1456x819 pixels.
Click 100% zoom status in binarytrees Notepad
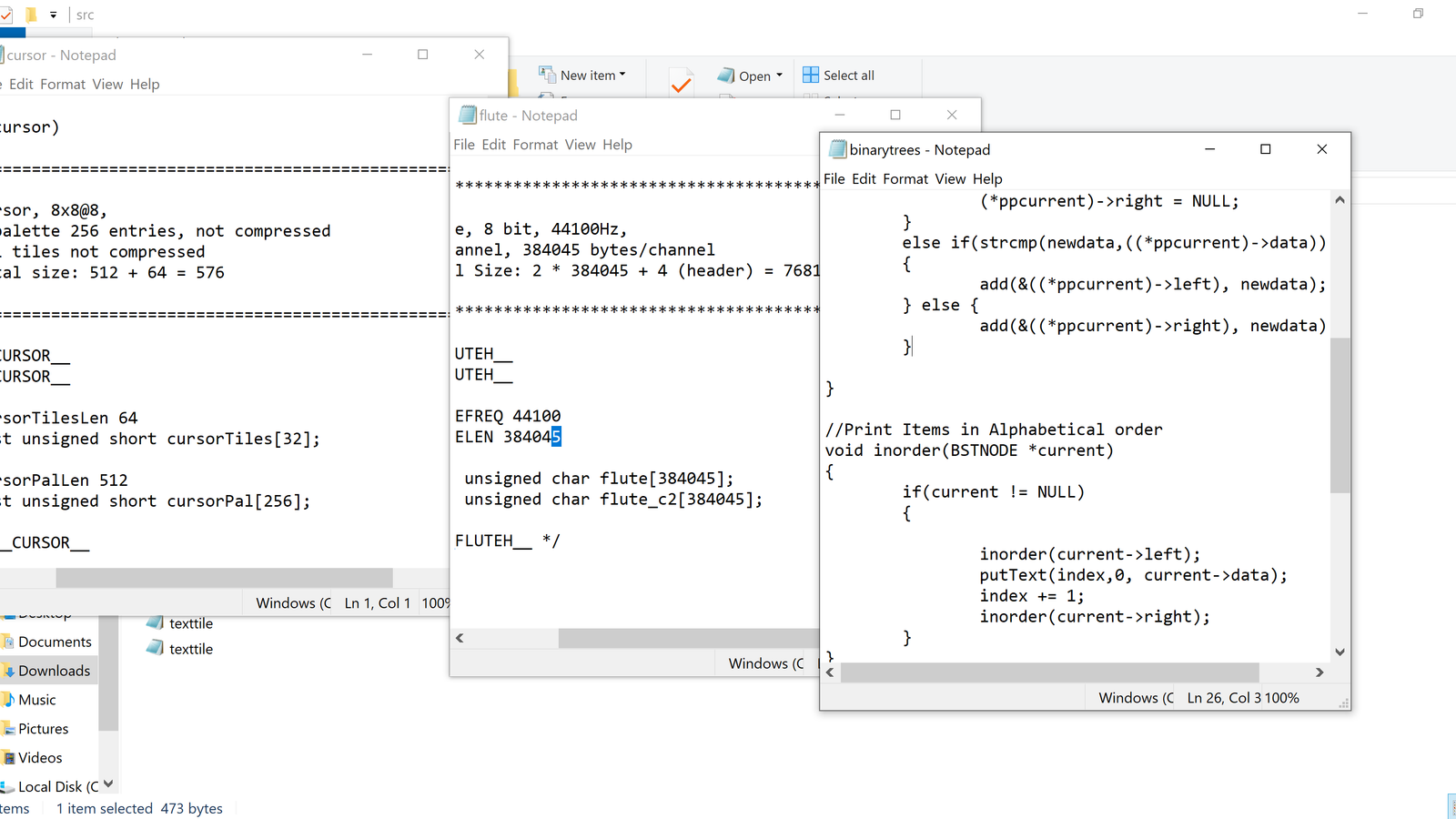pos(1282,698)
